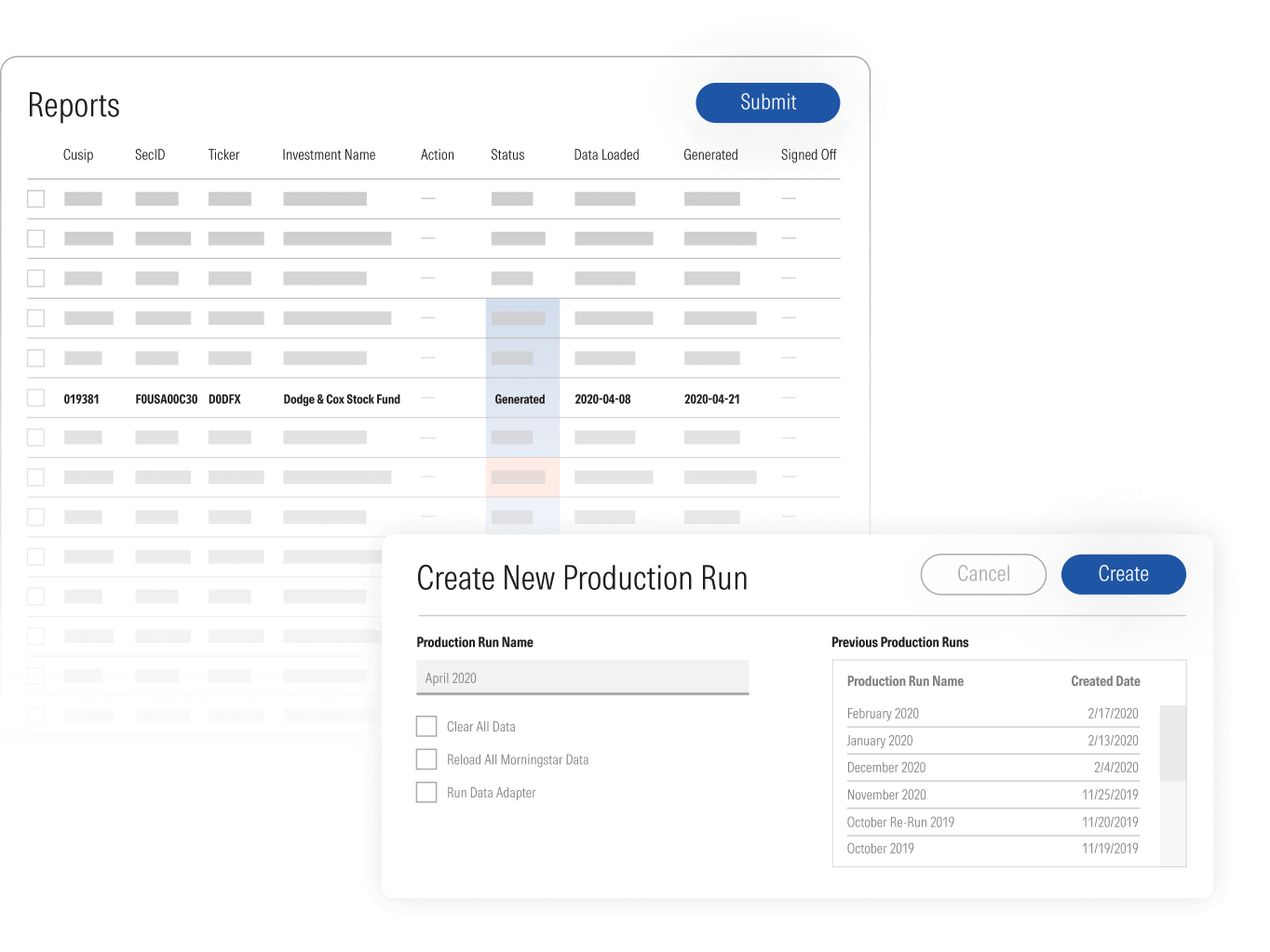Click the Generated column header

710,154
